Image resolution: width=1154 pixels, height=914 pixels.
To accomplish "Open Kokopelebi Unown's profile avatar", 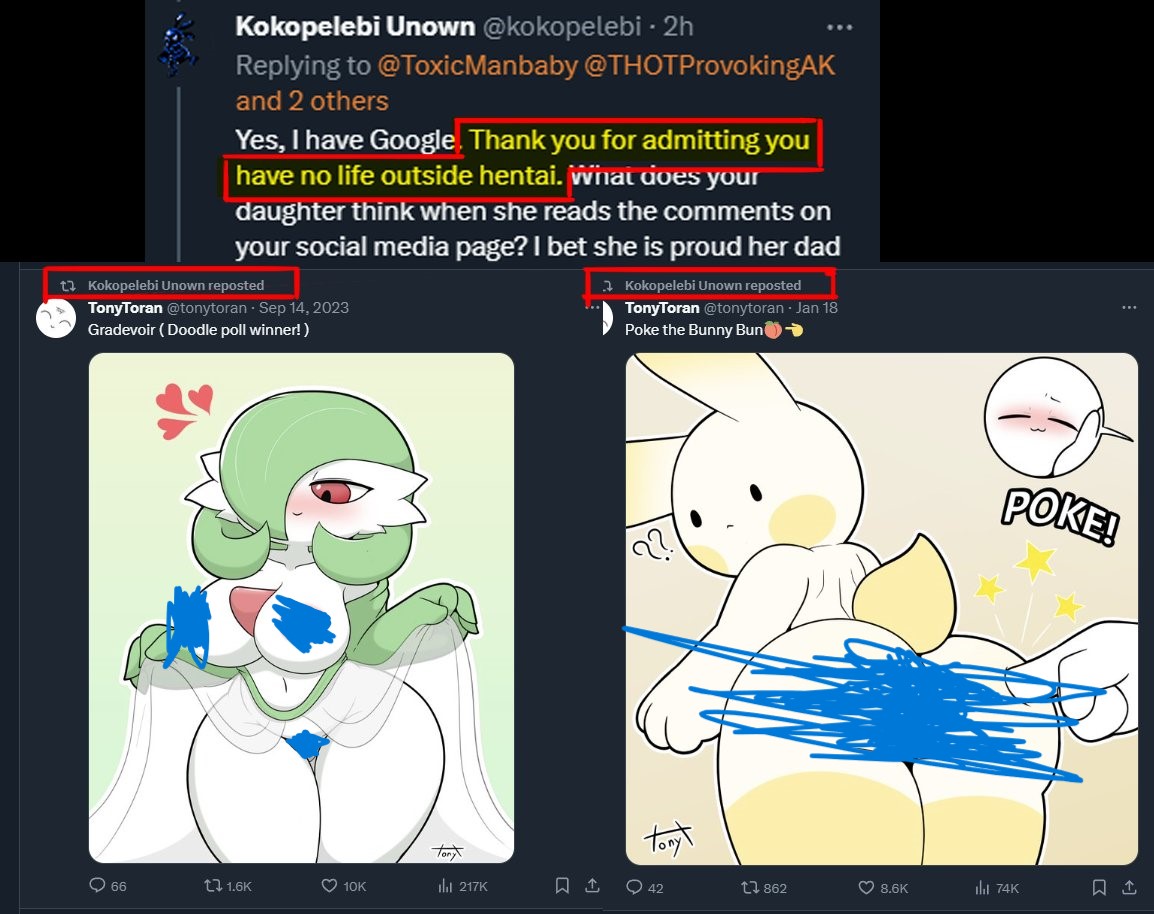I will click(x=177, y=46).
